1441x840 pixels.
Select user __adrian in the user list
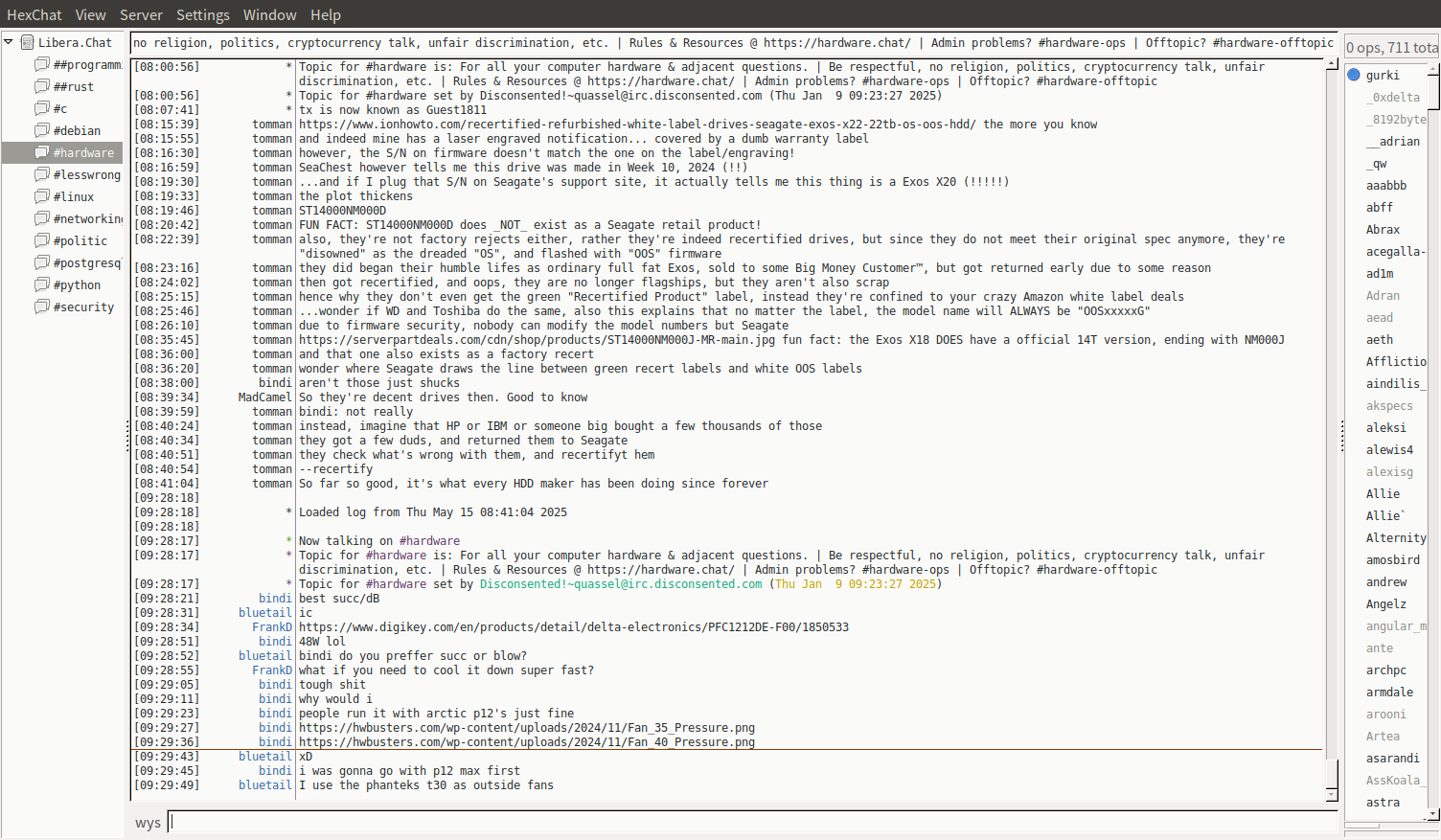pyautogui.click(x=1393, y=141)
